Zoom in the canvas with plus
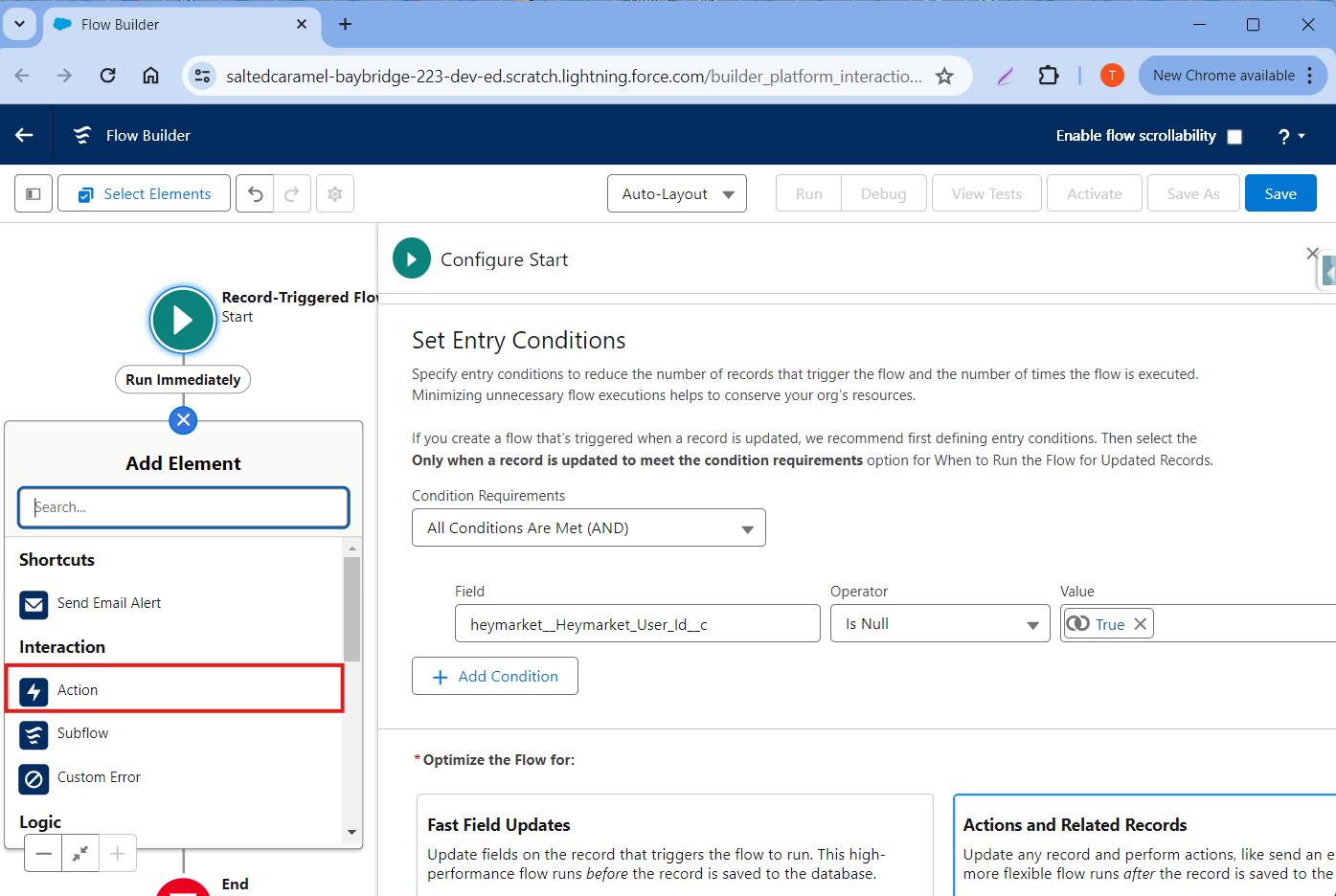The width and height of the screenshot is (1336, 896). (118, 853)
